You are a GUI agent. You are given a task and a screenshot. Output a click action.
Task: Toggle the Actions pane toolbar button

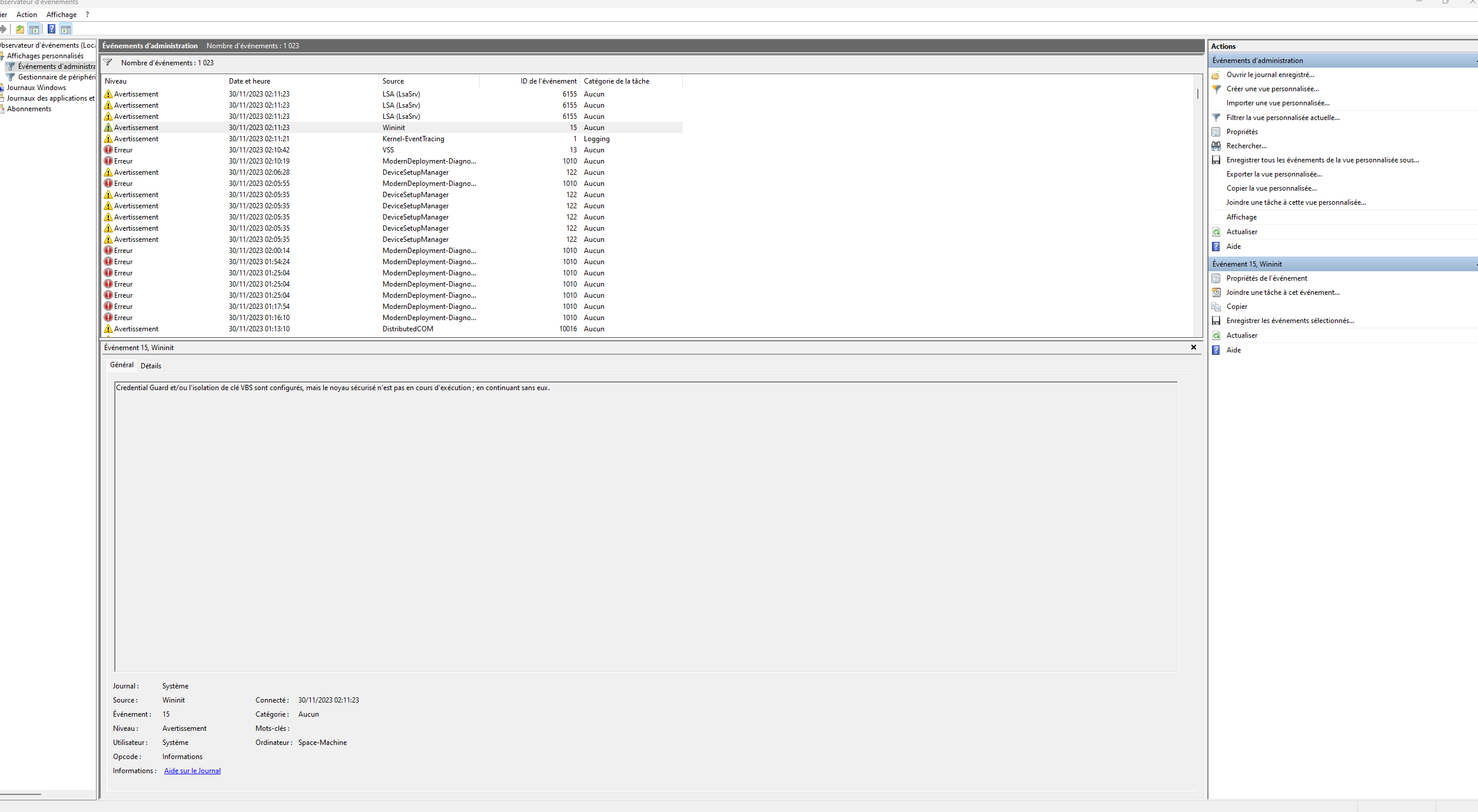point(66,29)
